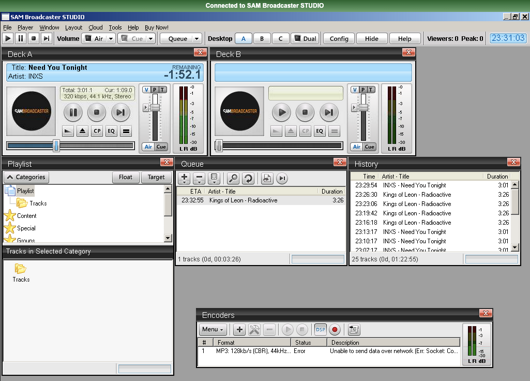Add a new encoder with plus icon
The width and height of the screenshot is (530, 381).
(239, 329)
